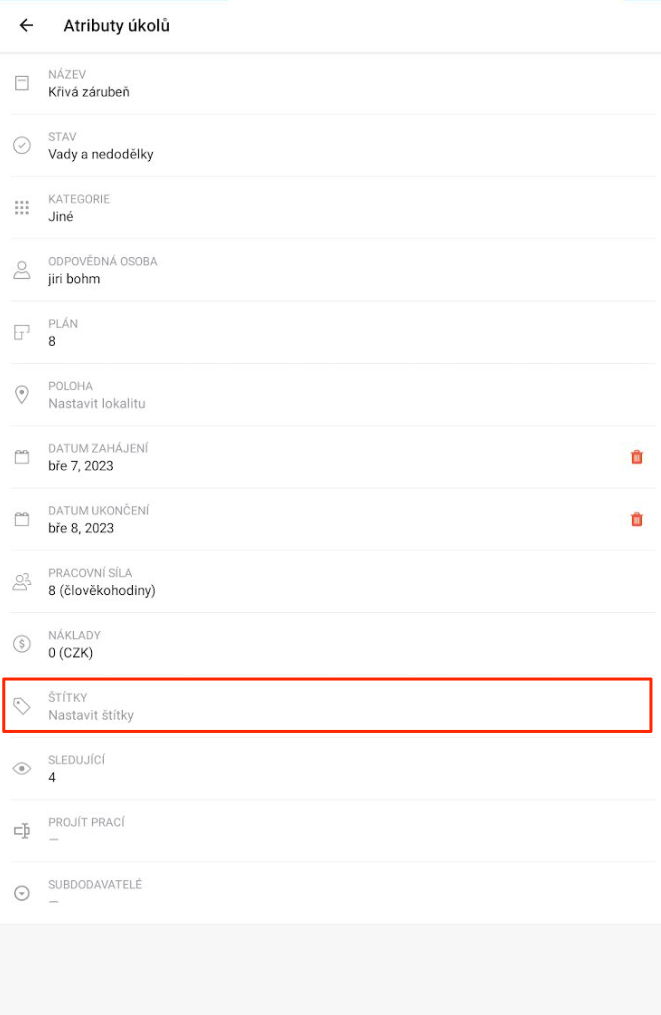The image size is (661, 1015).
Task: Go back using the arrow icon
Action: [x=26, y=25]
